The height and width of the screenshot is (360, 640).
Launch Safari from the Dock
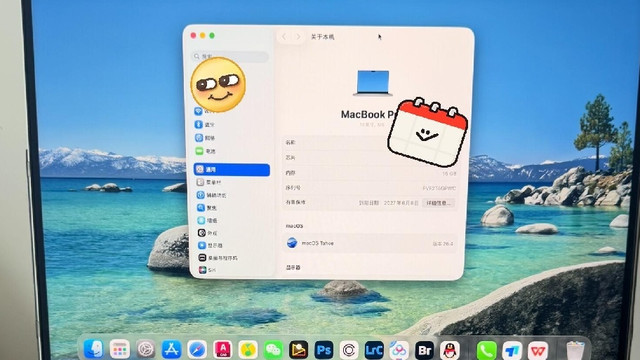197,349
